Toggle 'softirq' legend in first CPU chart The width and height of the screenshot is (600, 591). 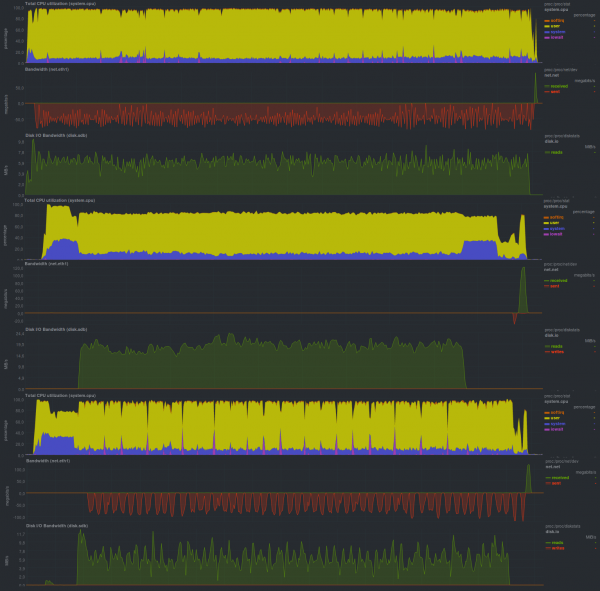tap(554, 21)
